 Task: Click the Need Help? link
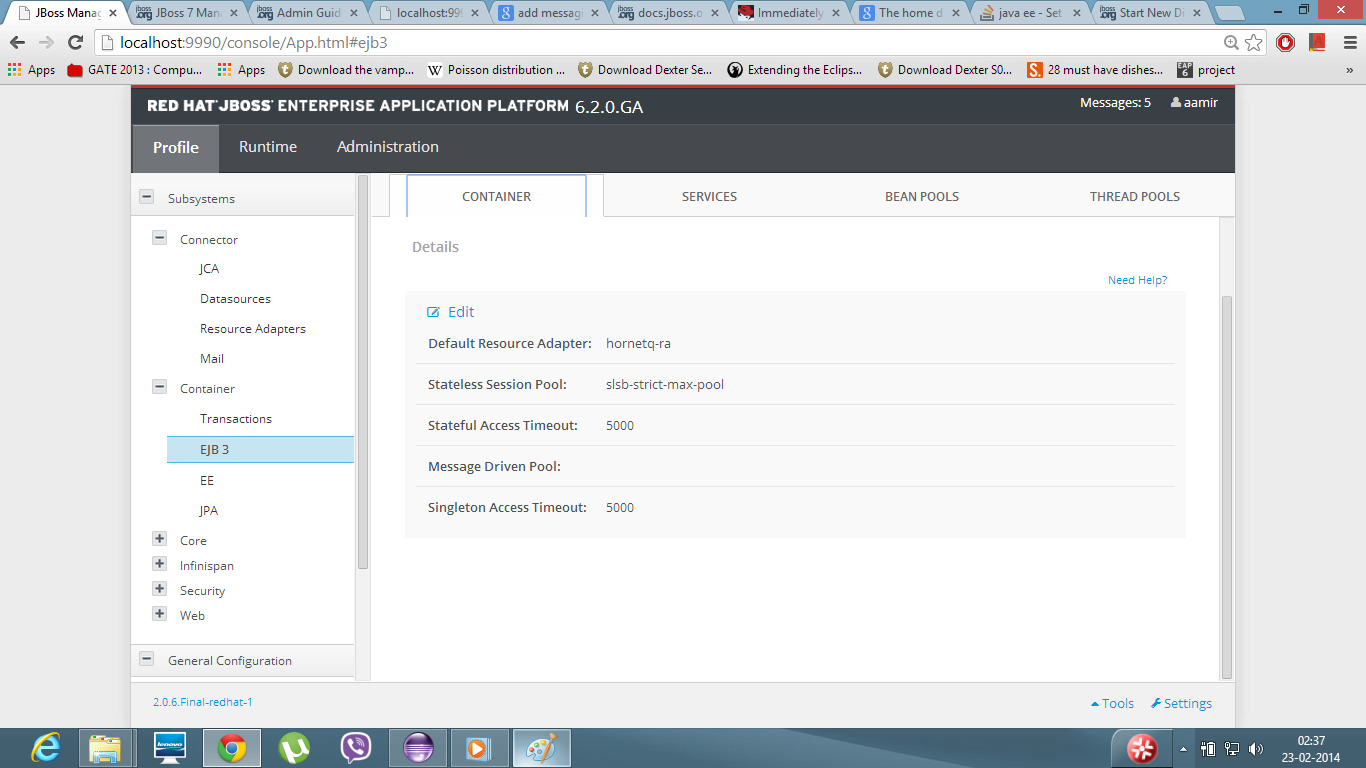tap(1137, 280)
